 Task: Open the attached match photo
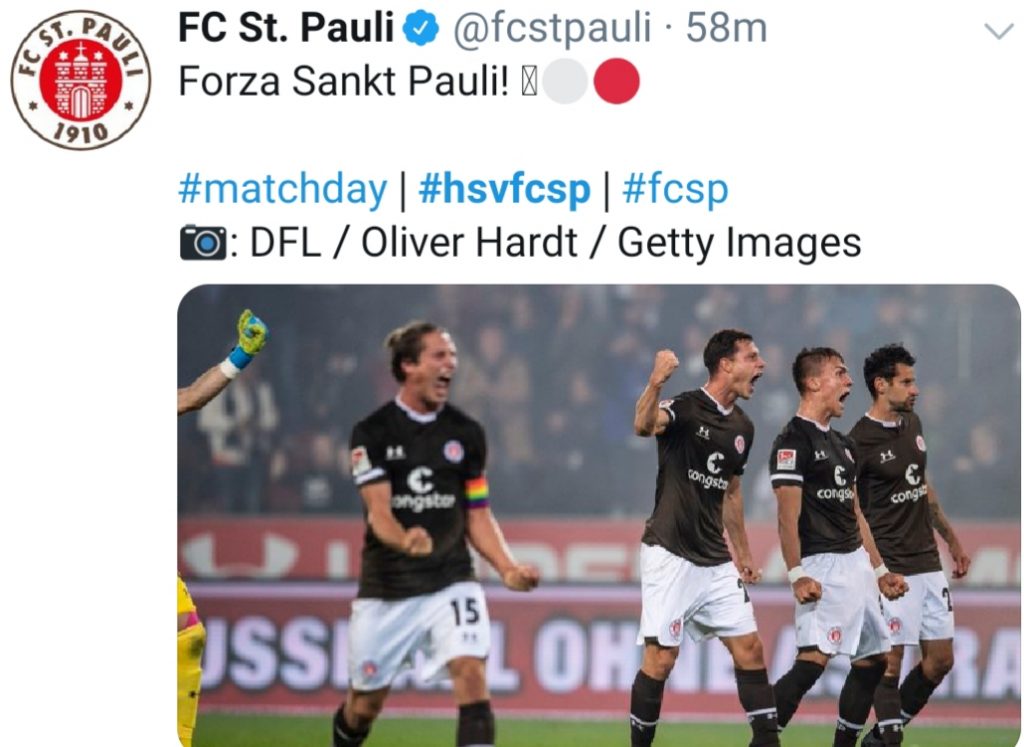pos(599,516)
